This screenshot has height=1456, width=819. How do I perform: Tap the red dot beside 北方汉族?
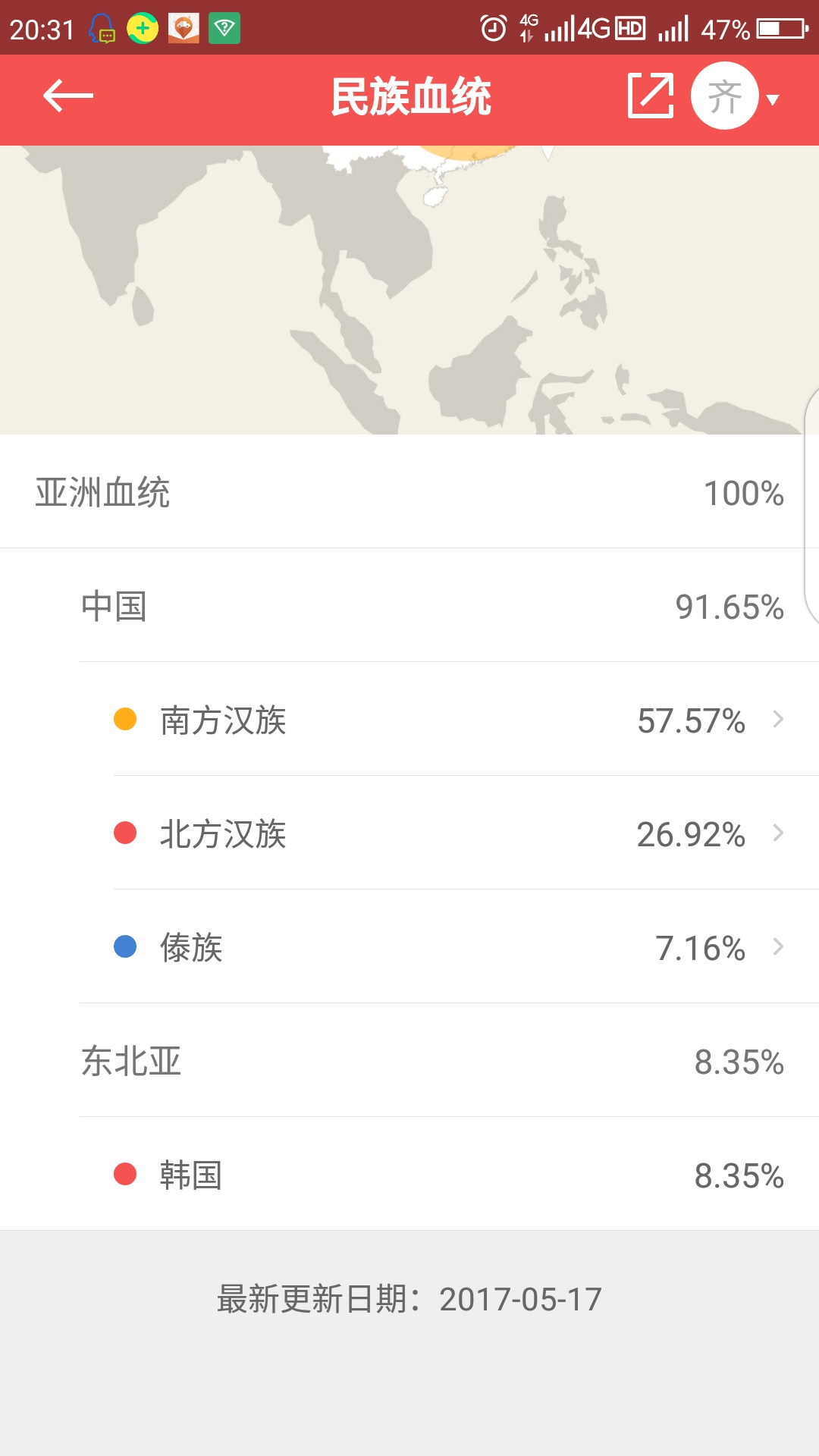pyautogui.click(x=125, y=833)
